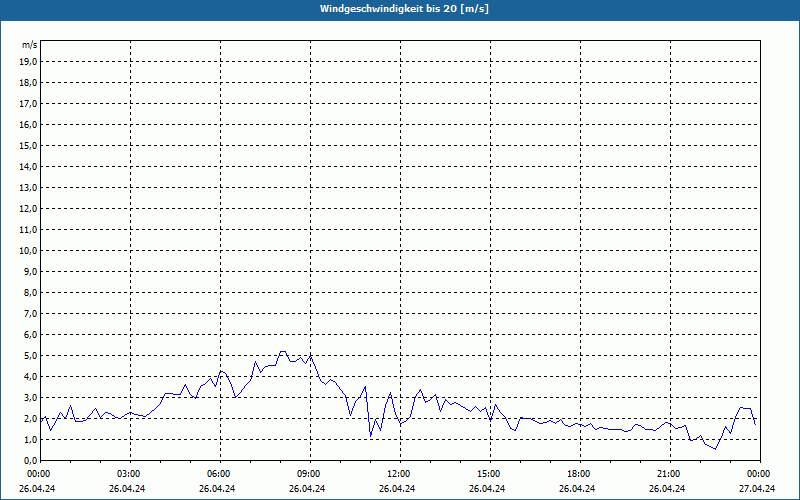The width and height of the screenshot is (800, 500).
Task: Choose the '9,0' y-axis value
Action: point(30,271)
